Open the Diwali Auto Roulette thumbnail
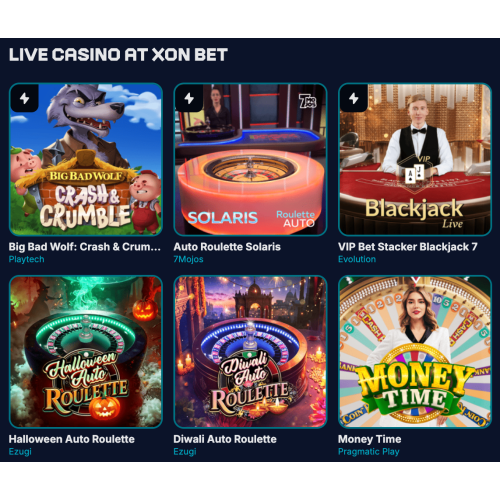Image resolution: width=500 pixels, height=500 pixels. coord(250,352)
